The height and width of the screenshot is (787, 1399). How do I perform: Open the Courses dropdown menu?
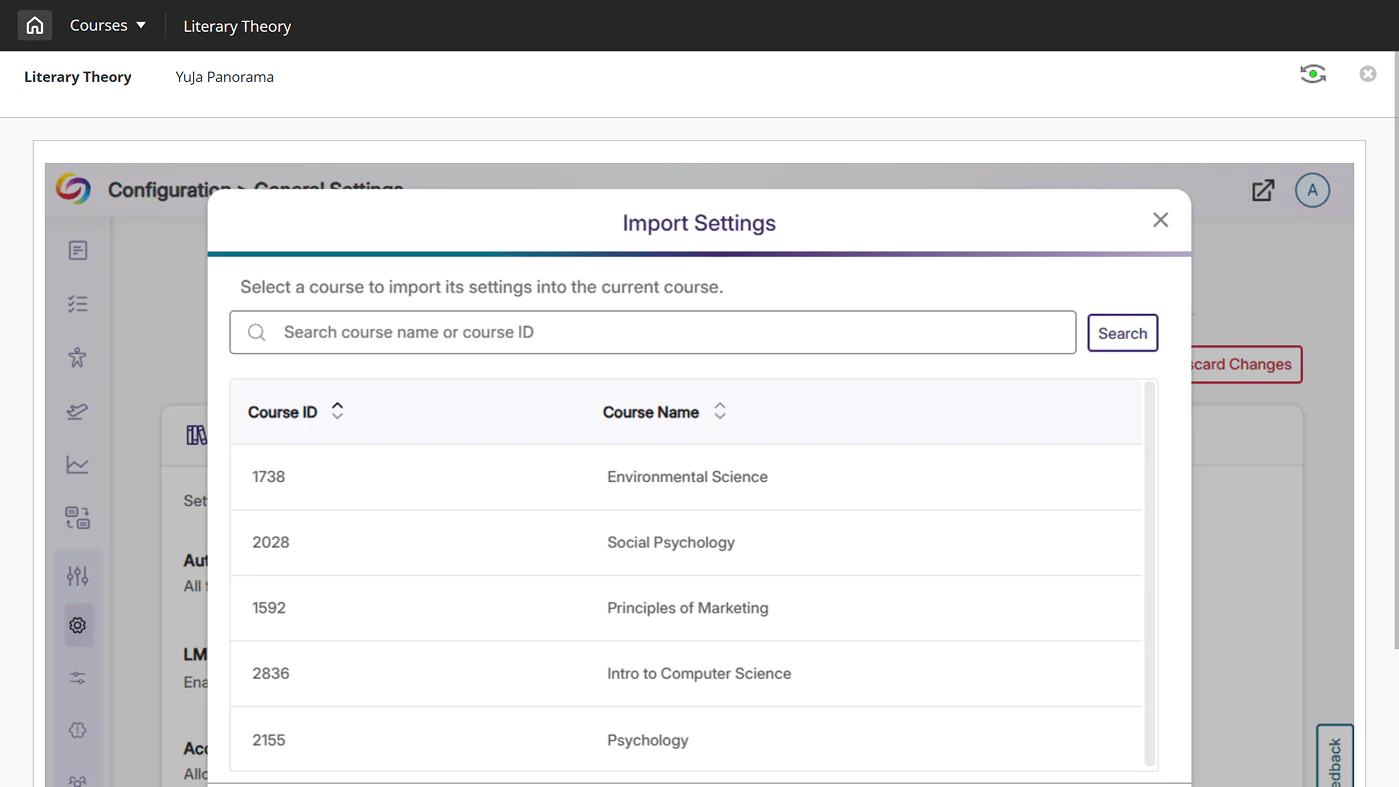point(107,26)
